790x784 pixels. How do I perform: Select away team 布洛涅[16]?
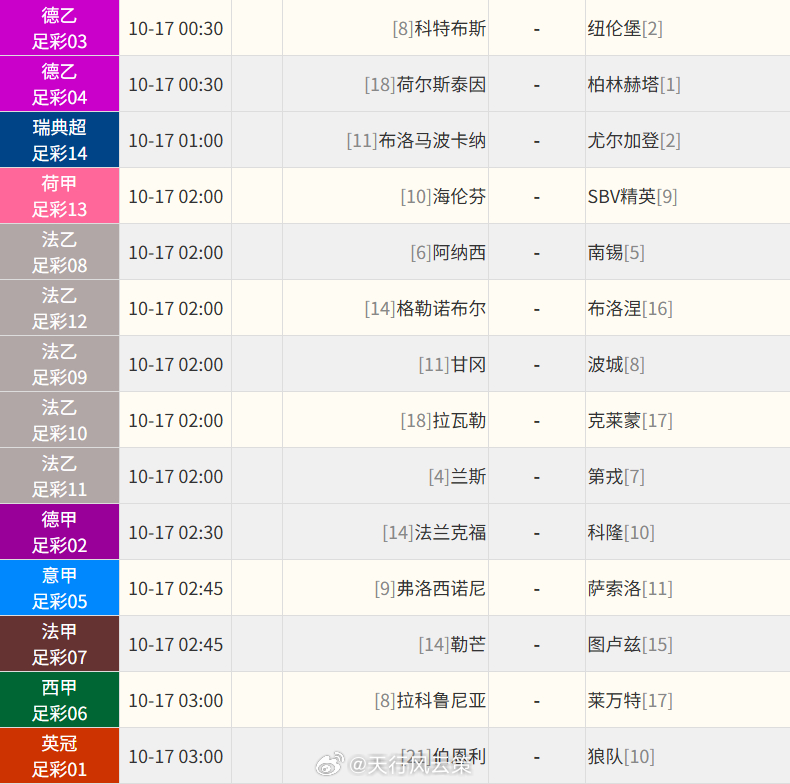coord(630,308)
